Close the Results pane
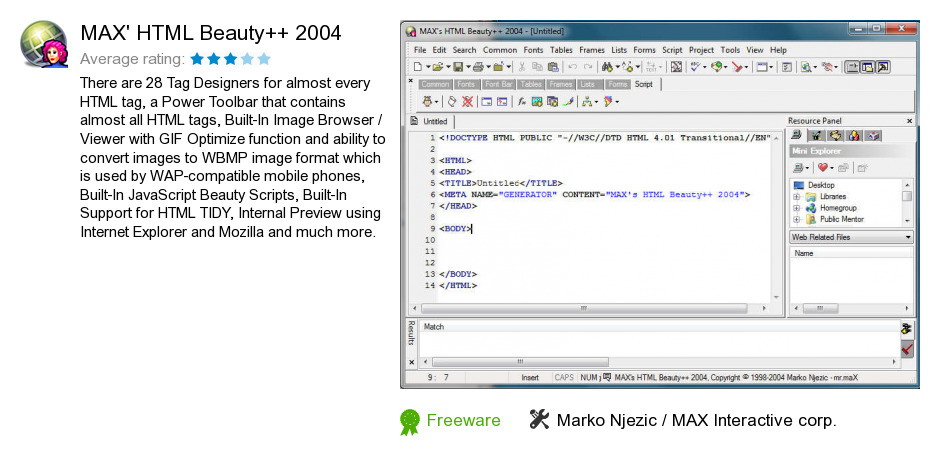The height and width of the screenshot is (466, 940). click(411, 362)
